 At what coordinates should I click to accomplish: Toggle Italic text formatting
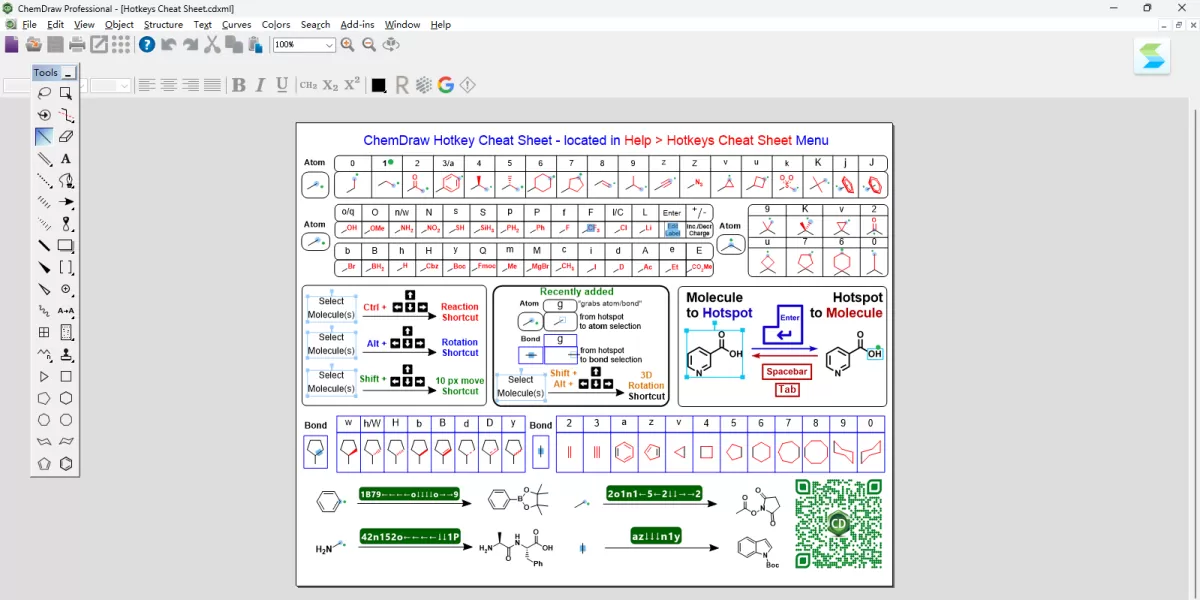coord(261,85)
